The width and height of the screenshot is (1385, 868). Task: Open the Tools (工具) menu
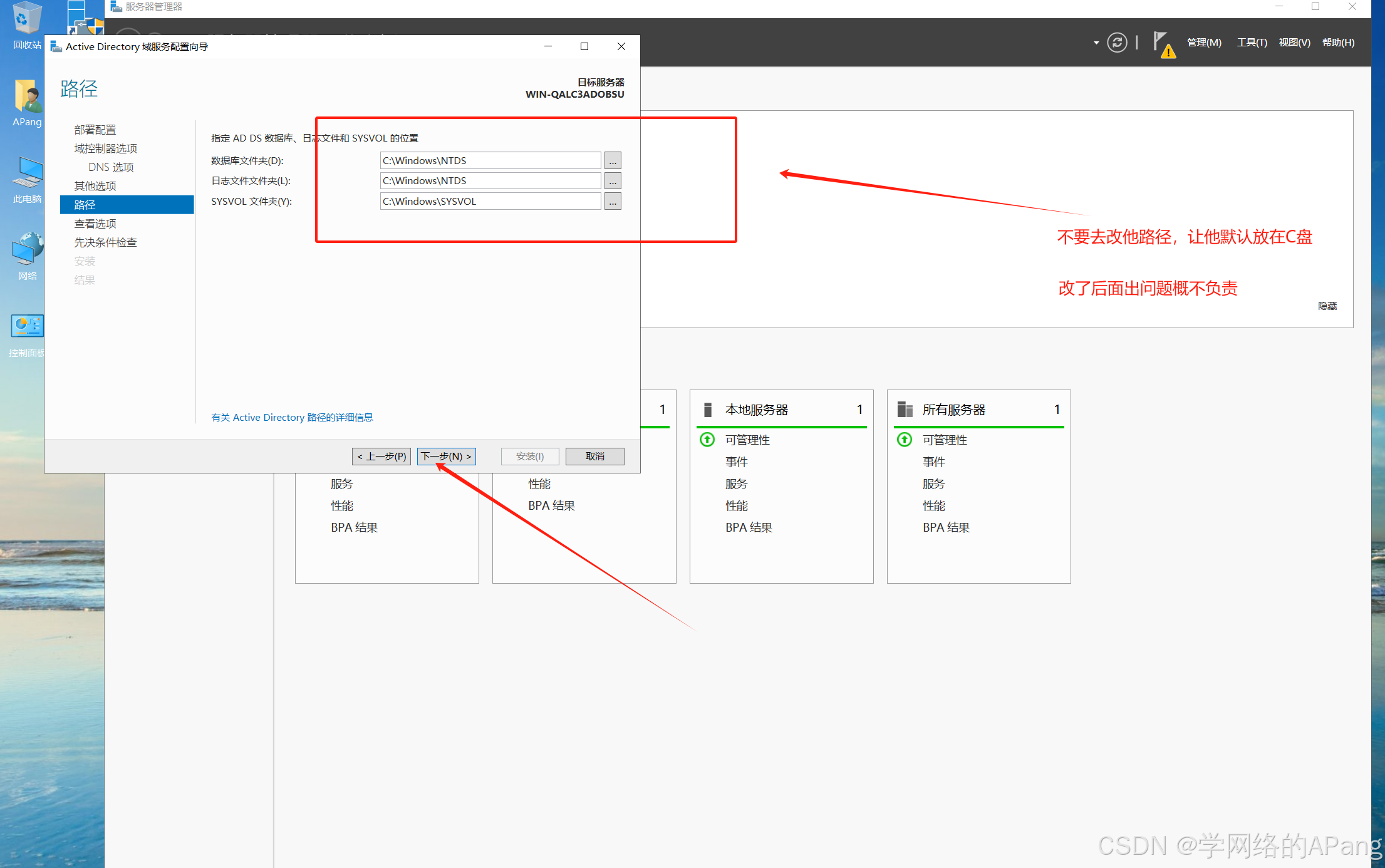coord(1252,43)
